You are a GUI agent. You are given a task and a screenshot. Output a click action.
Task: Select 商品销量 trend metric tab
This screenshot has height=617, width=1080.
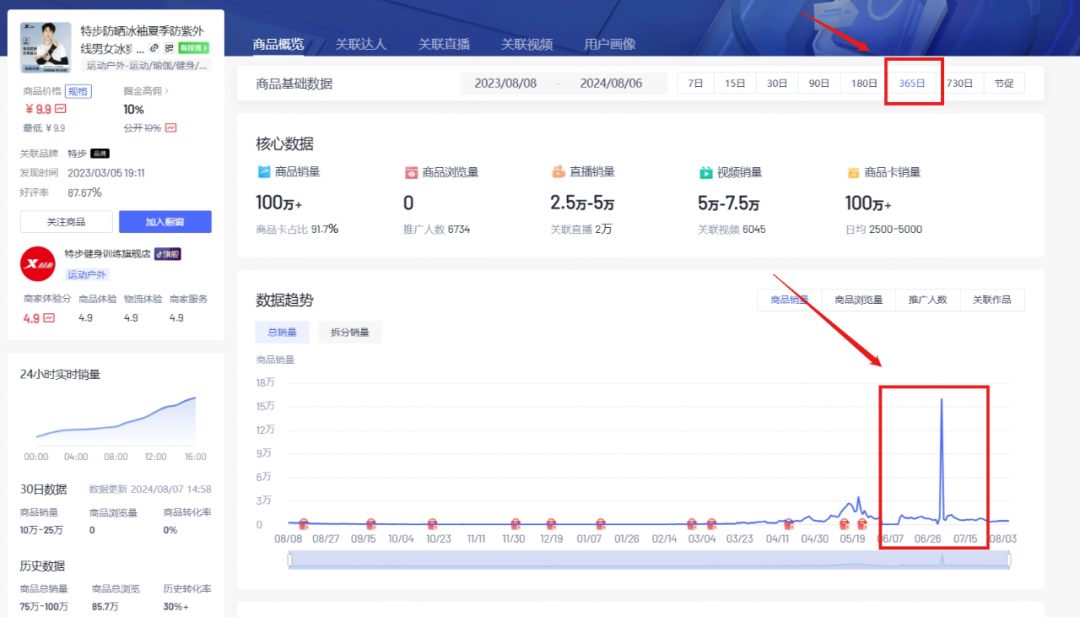(790, 300)
